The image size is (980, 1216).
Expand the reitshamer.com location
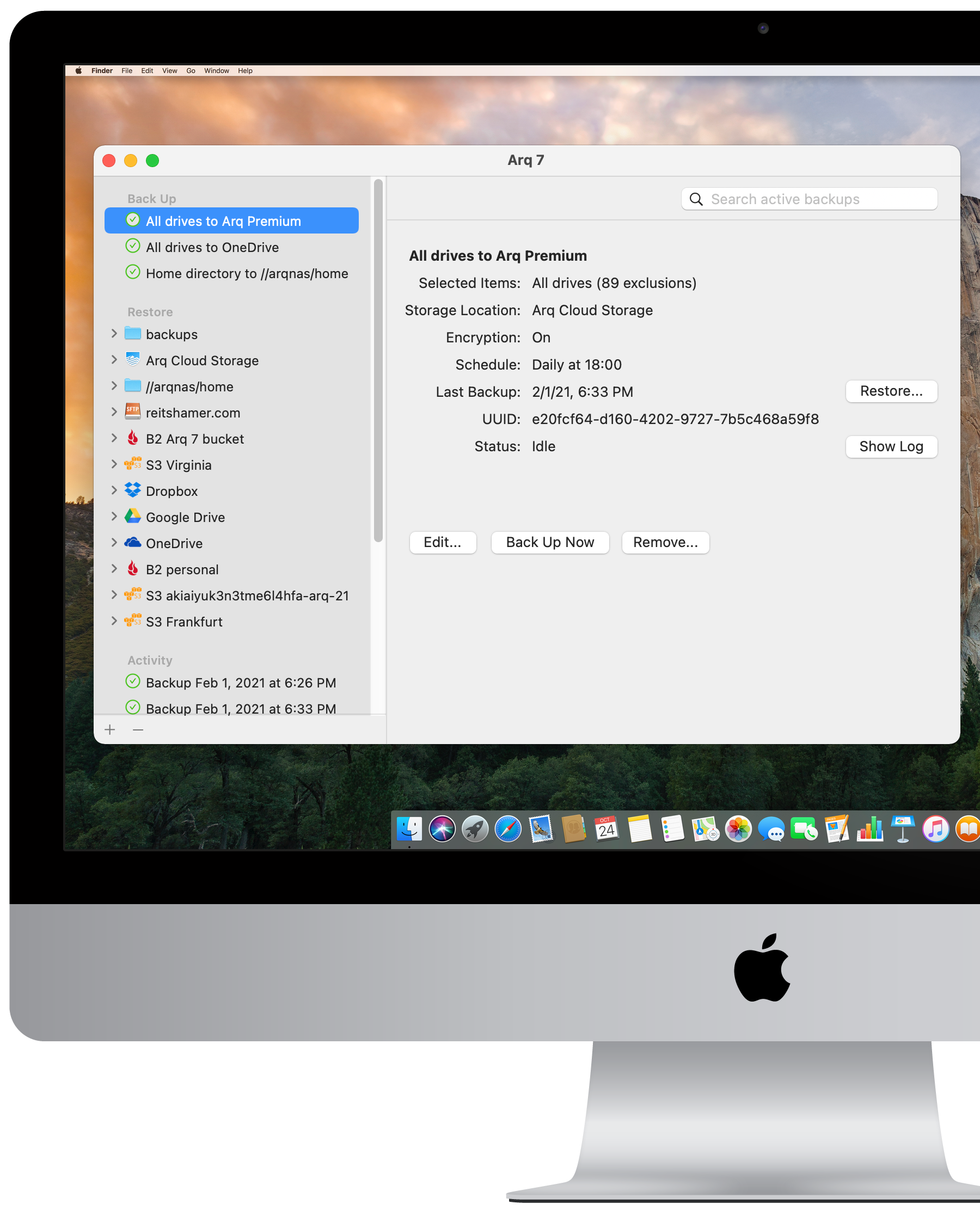point(114,412)
